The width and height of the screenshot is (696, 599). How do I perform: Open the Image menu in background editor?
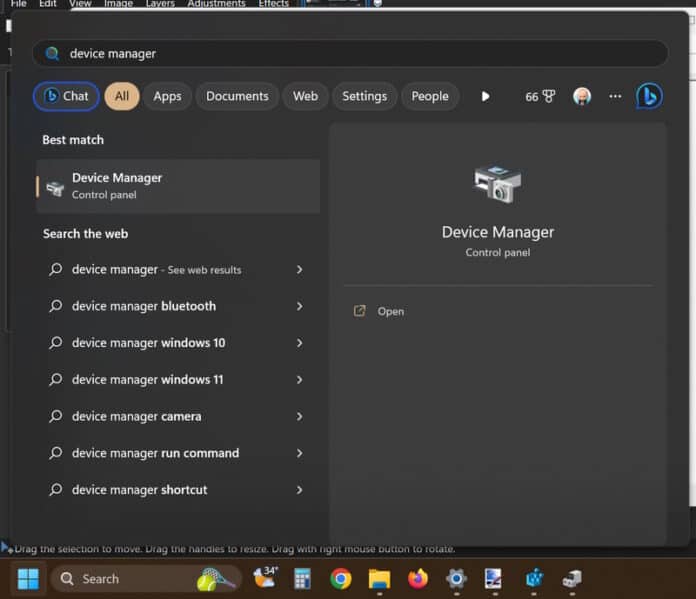tap(119, 4)
